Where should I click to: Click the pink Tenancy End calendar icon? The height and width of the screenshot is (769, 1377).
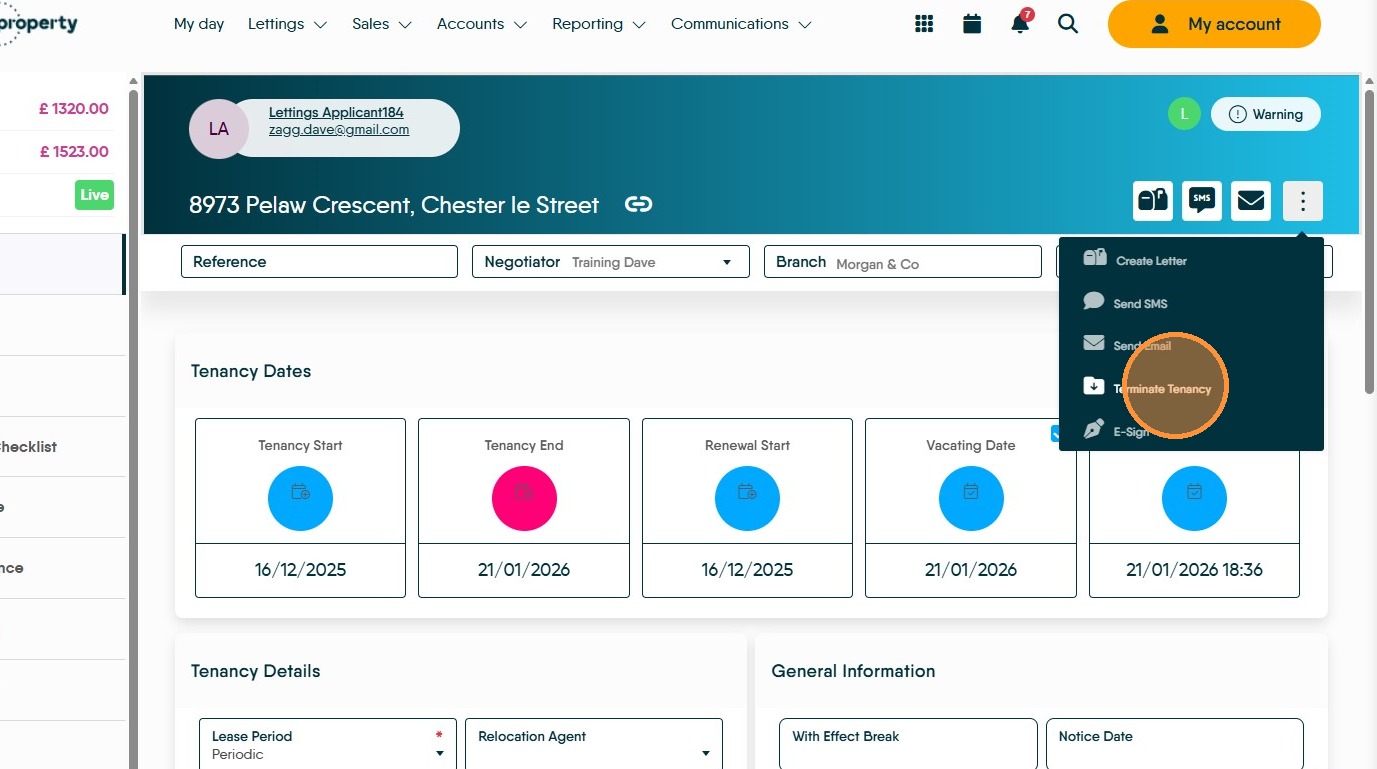[524, 498]
